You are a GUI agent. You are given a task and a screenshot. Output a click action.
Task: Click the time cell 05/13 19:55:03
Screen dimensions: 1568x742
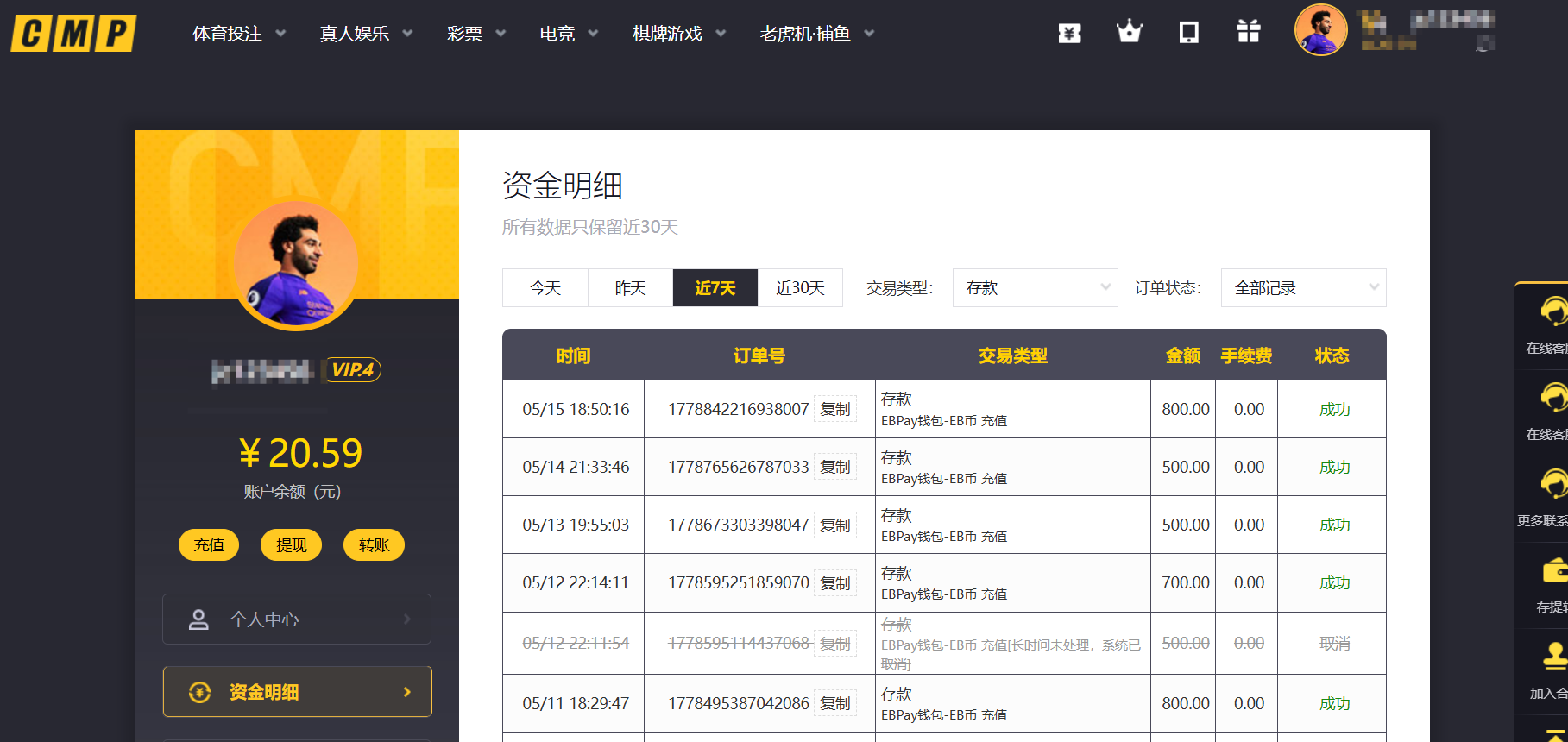(x=576, y=525)
